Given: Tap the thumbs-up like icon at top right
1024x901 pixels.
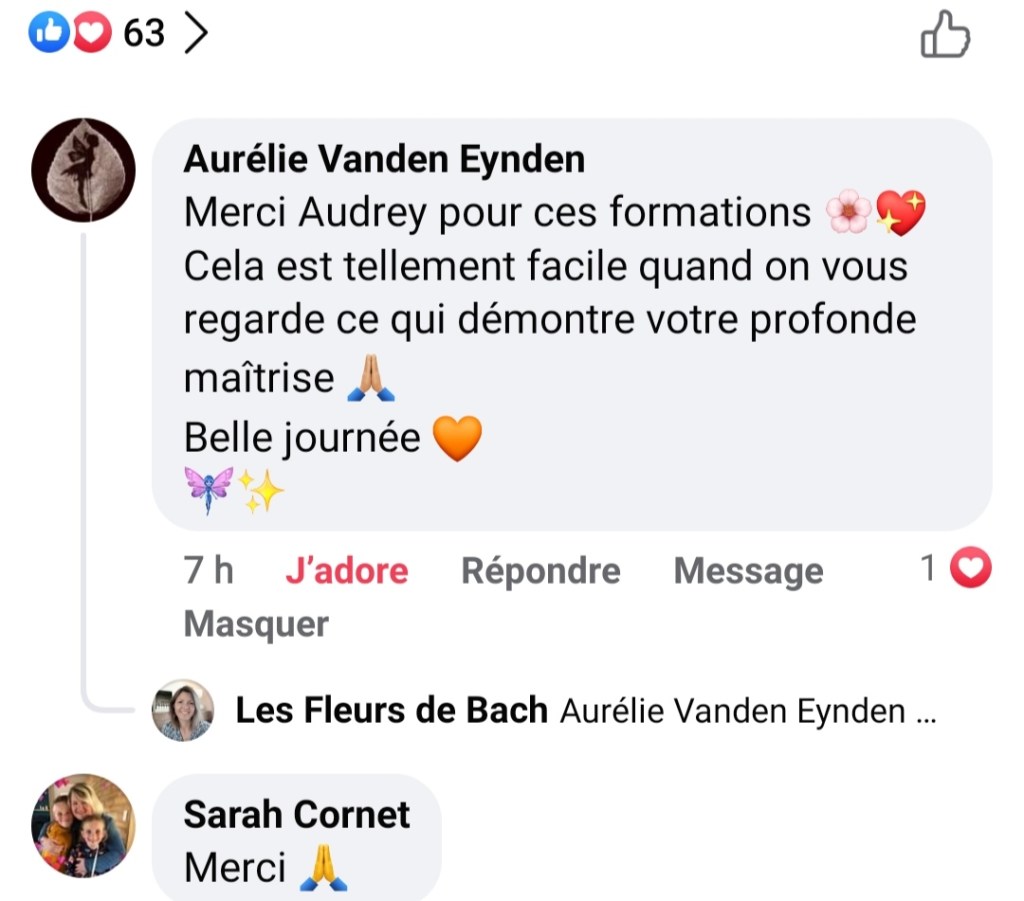Looking at the screenshot, I should [x=944, y=34].
